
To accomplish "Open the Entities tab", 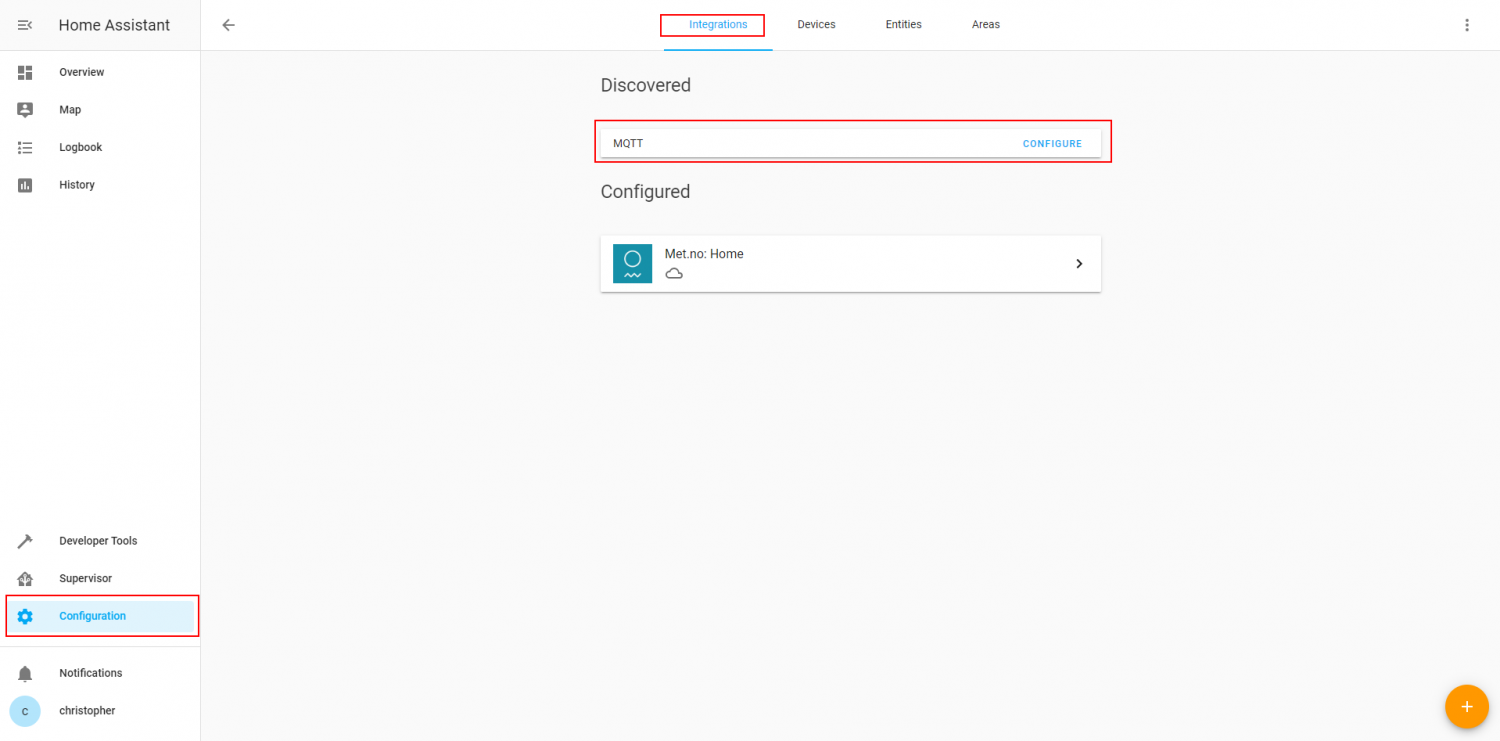I will pos(903,24).
